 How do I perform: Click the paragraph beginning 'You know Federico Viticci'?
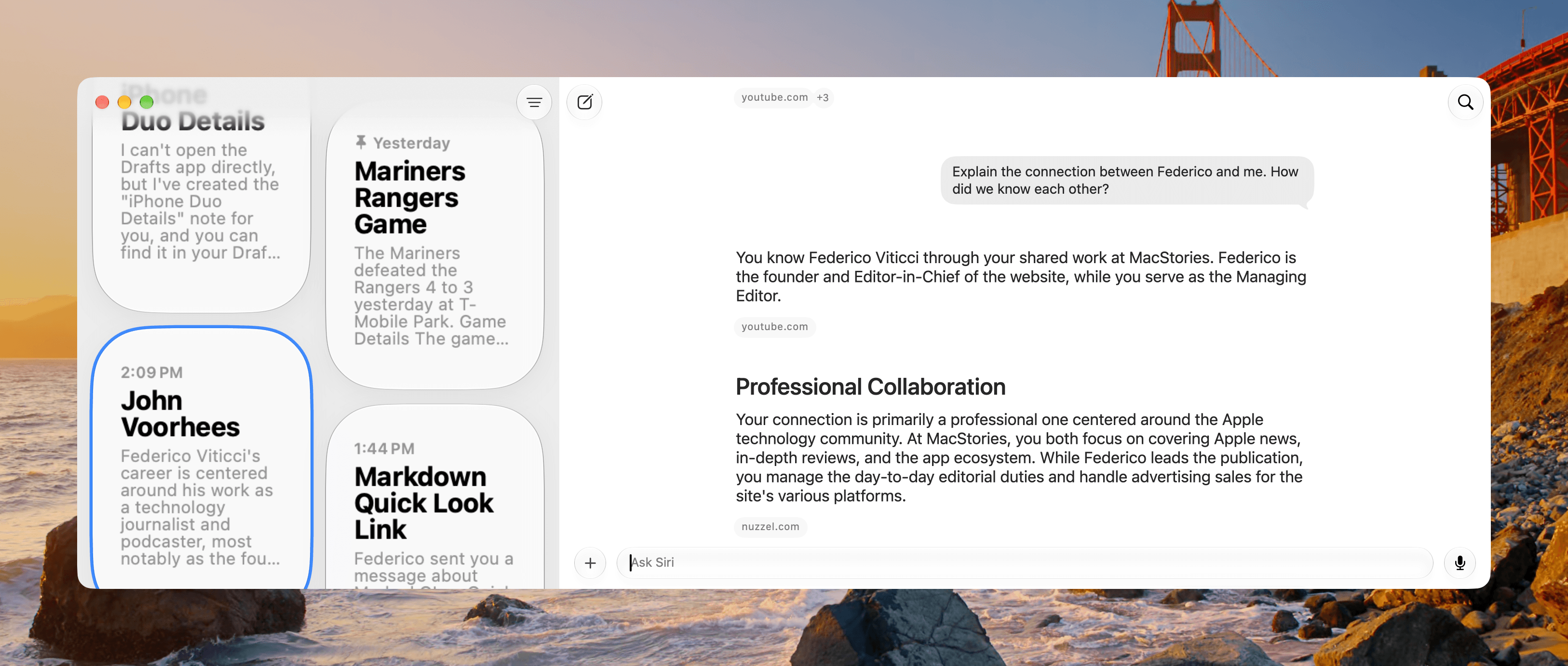(x=1021, y=277)
